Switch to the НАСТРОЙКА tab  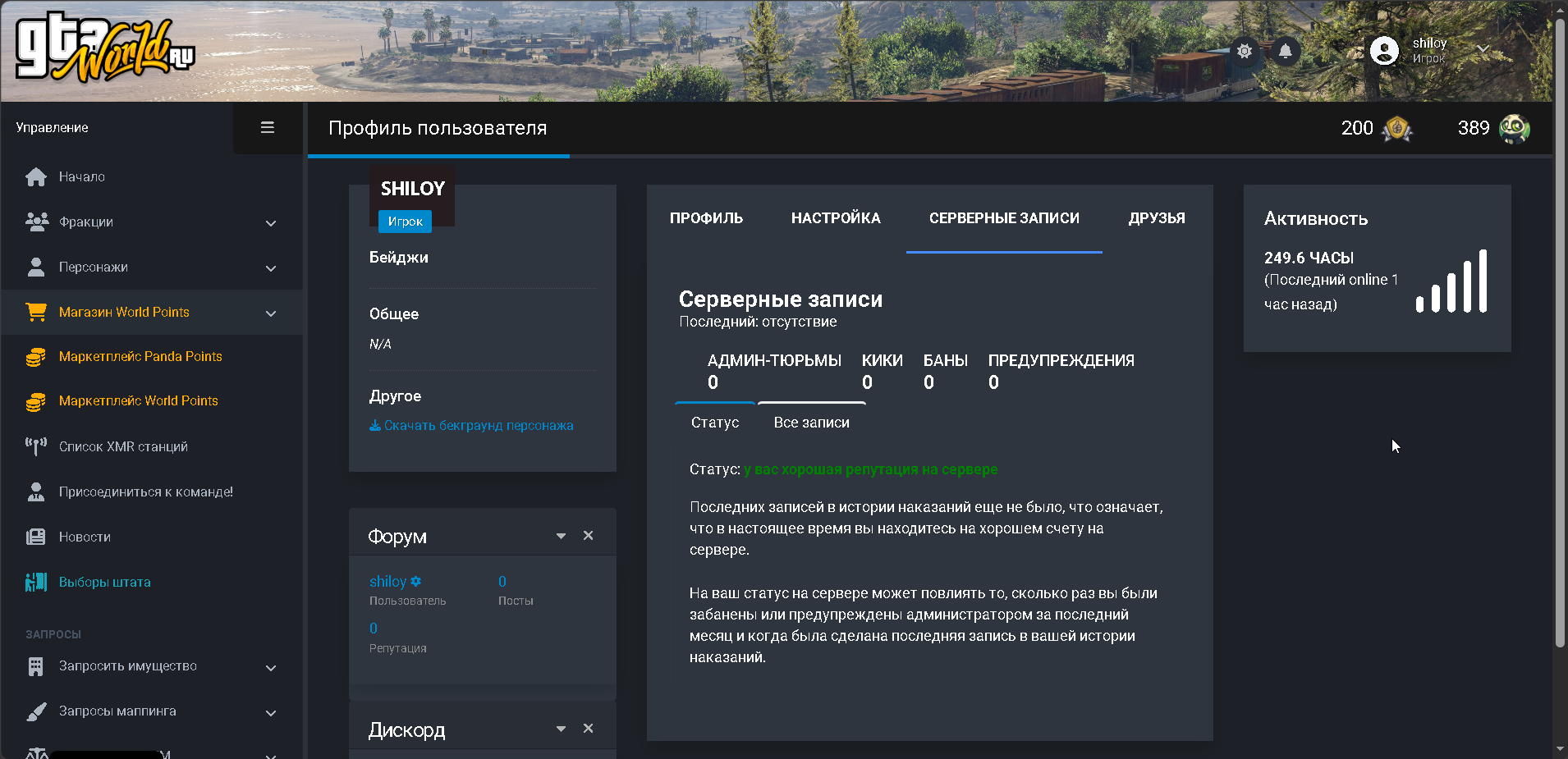pos(836,218)
